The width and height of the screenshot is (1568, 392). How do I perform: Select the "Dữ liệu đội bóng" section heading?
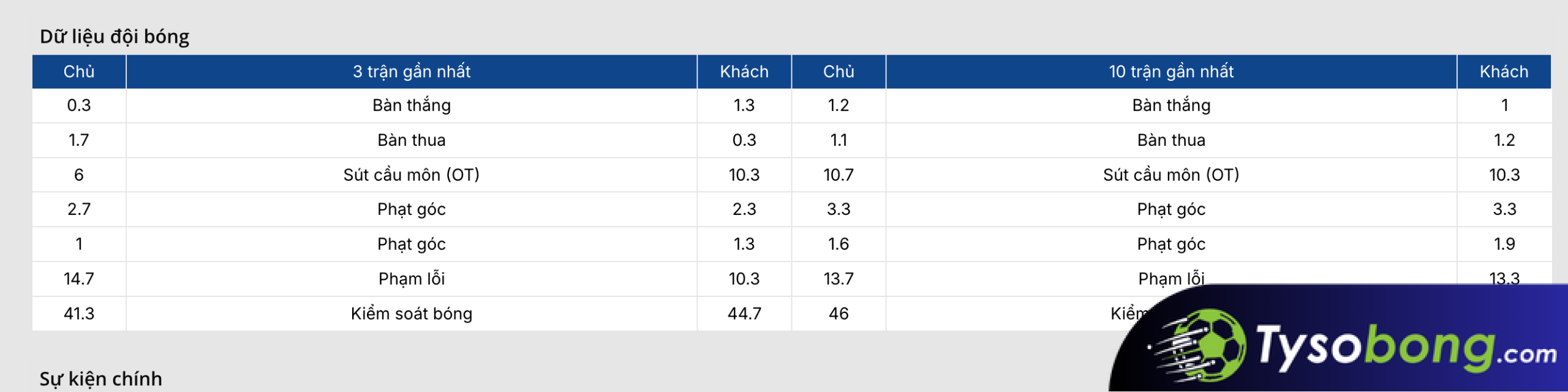click(115, 37)
